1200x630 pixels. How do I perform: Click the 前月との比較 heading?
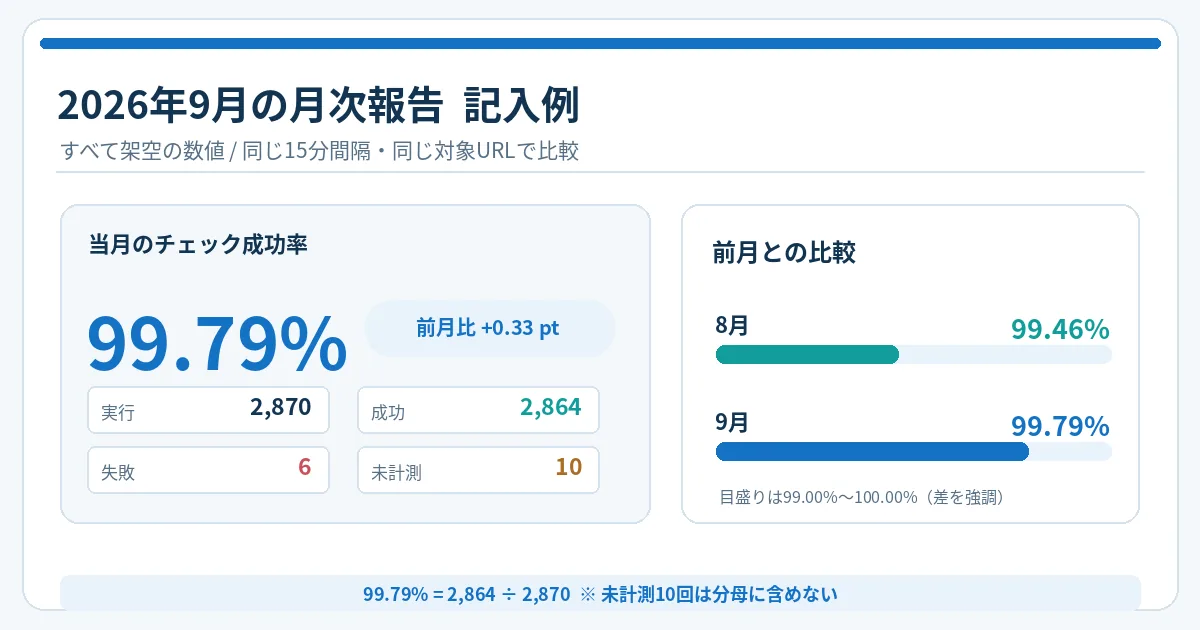[x=784, y=252]
